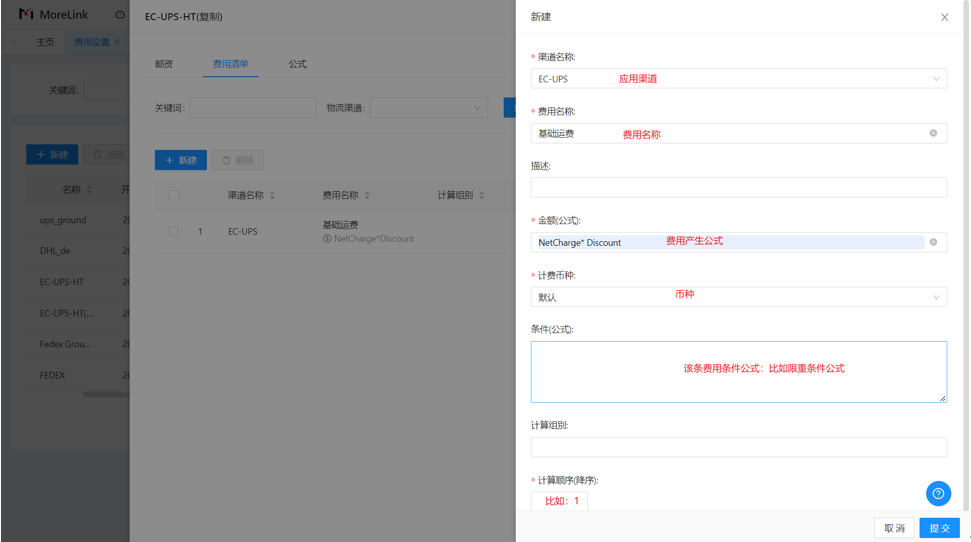The width and height of the screenshot is (971, 542).
Task: Sort by 渠道名称 column sort icon
Action: click(x=272, y=195)
